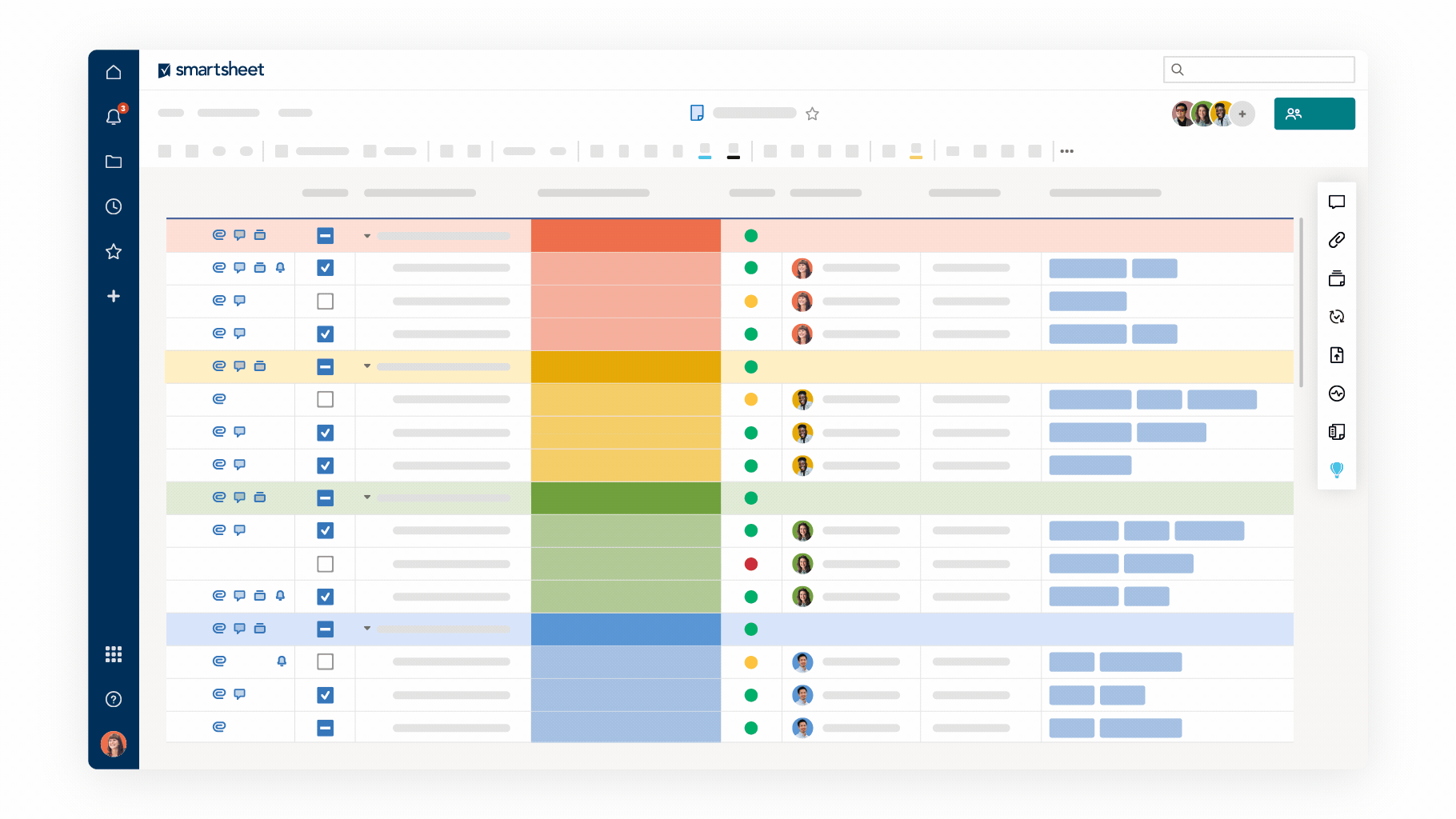Collapse the blue parent row
The image size is (1456, 819).
tap(367, 629)
